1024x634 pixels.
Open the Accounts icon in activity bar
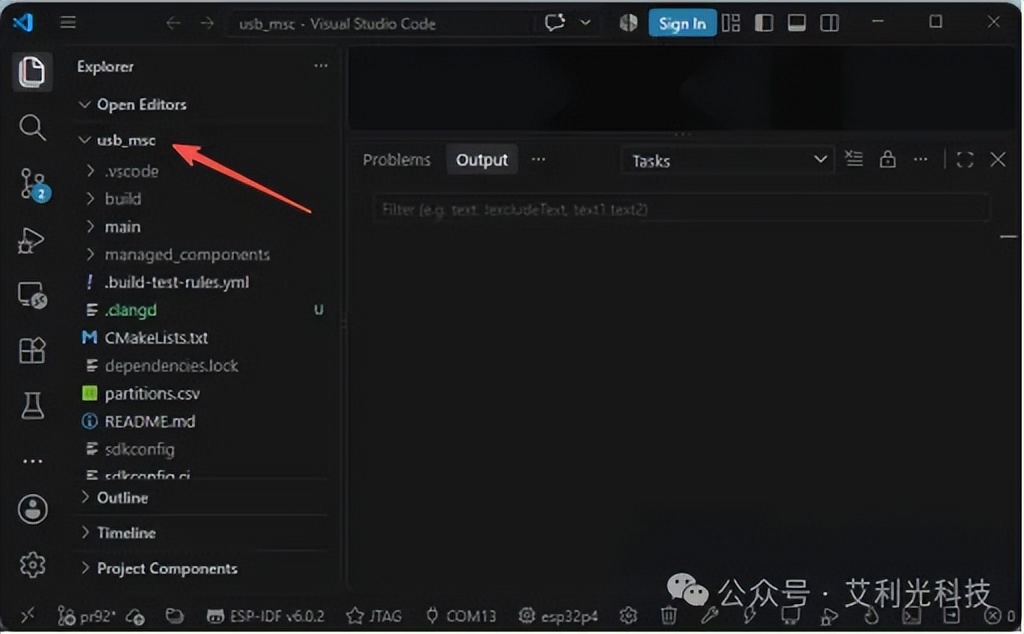click(x=33, y=509)
